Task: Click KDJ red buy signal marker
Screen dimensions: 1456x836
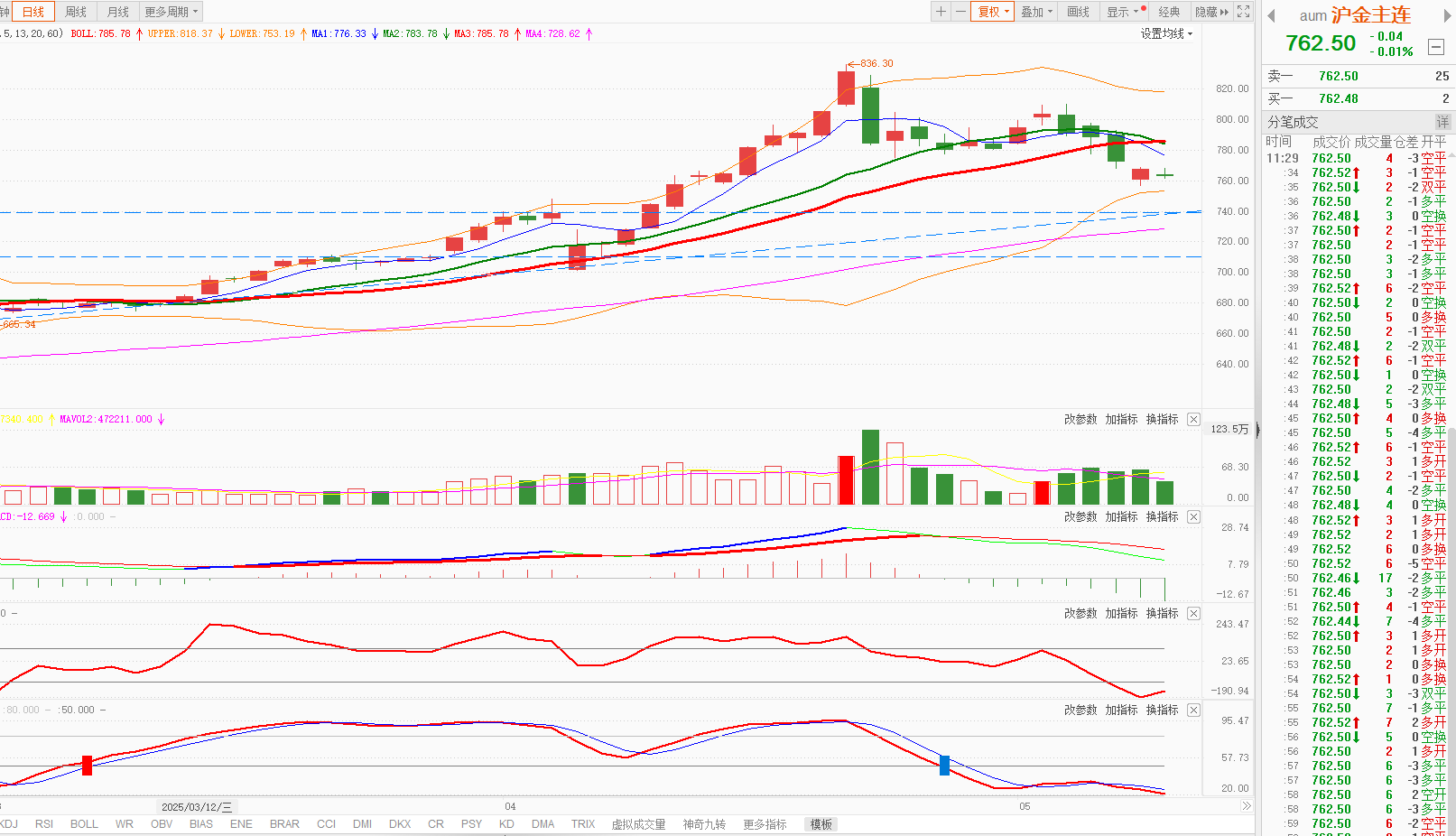Action: click(87, 766)
